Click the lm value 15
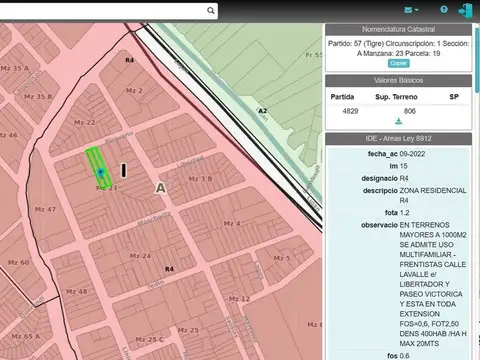This screenshot has height=360, width=480. pos(403,166)
